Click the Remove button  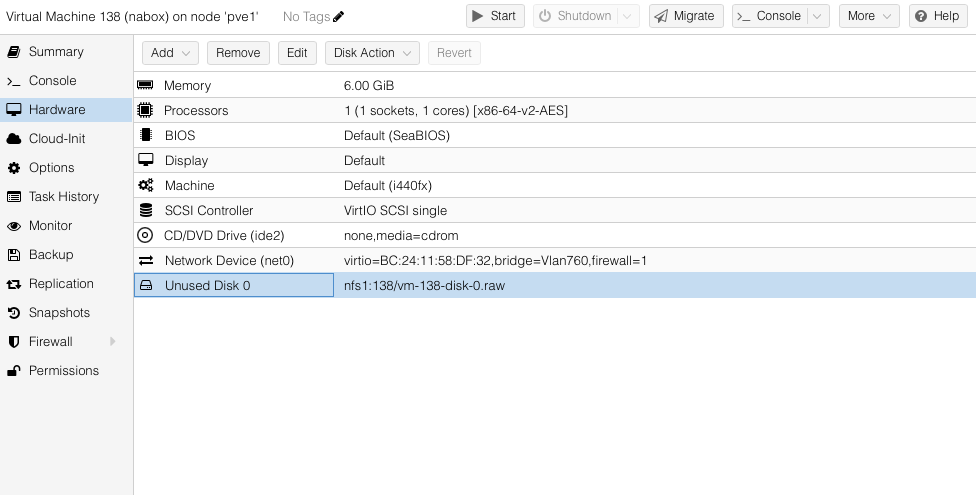tap(238, 53)
